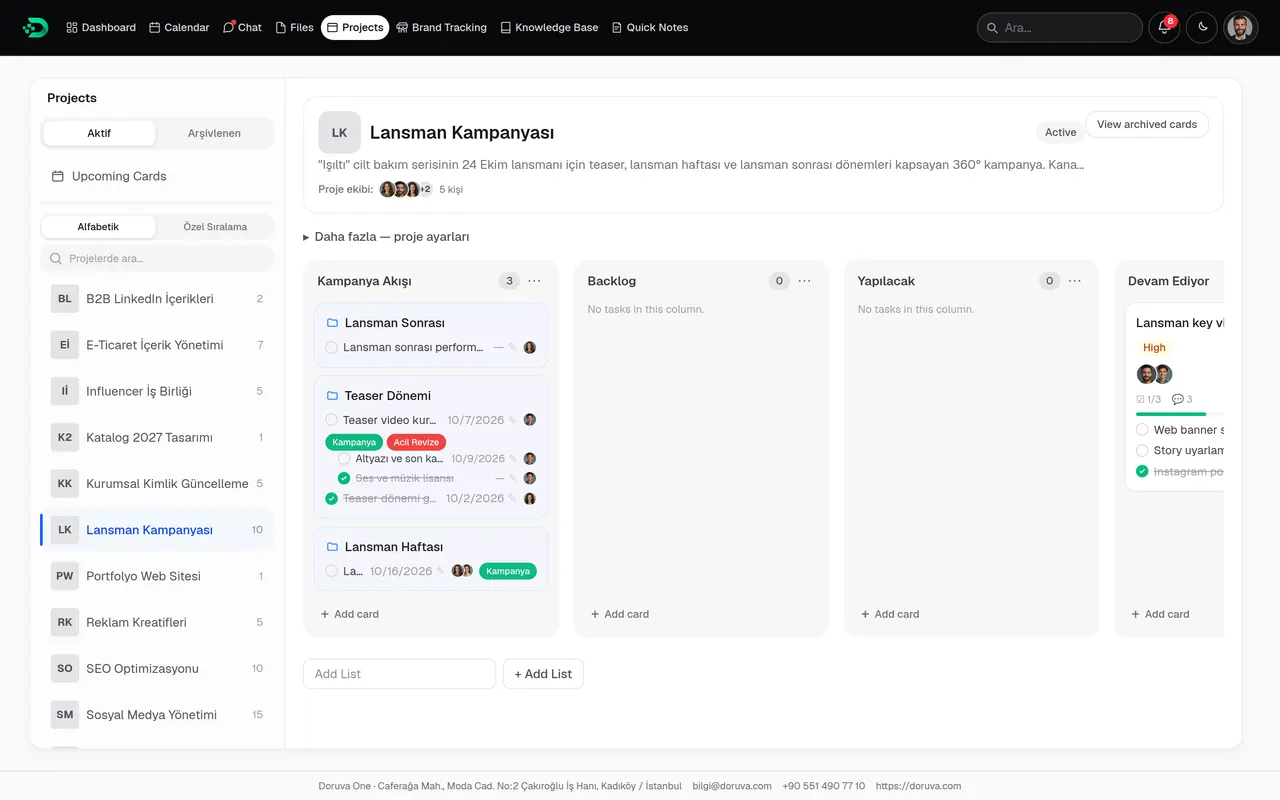
Task: Check the Altyazı ve son subtask circle
Action: pyautogui.click(x=344, y=459)
